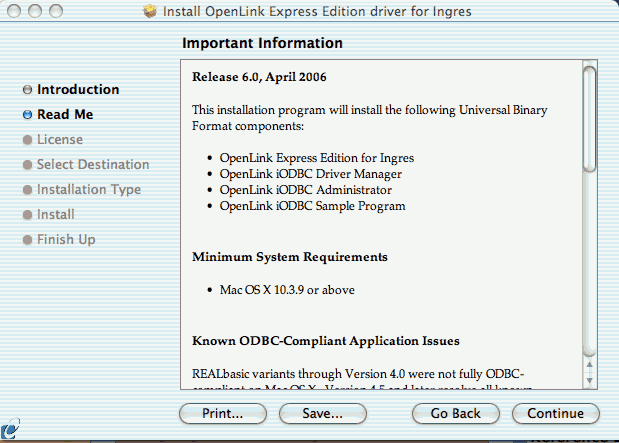Screen dimensions: 619x443
Task: Click the empty scrollbar track below the thumb
Action: click(589, 264)
